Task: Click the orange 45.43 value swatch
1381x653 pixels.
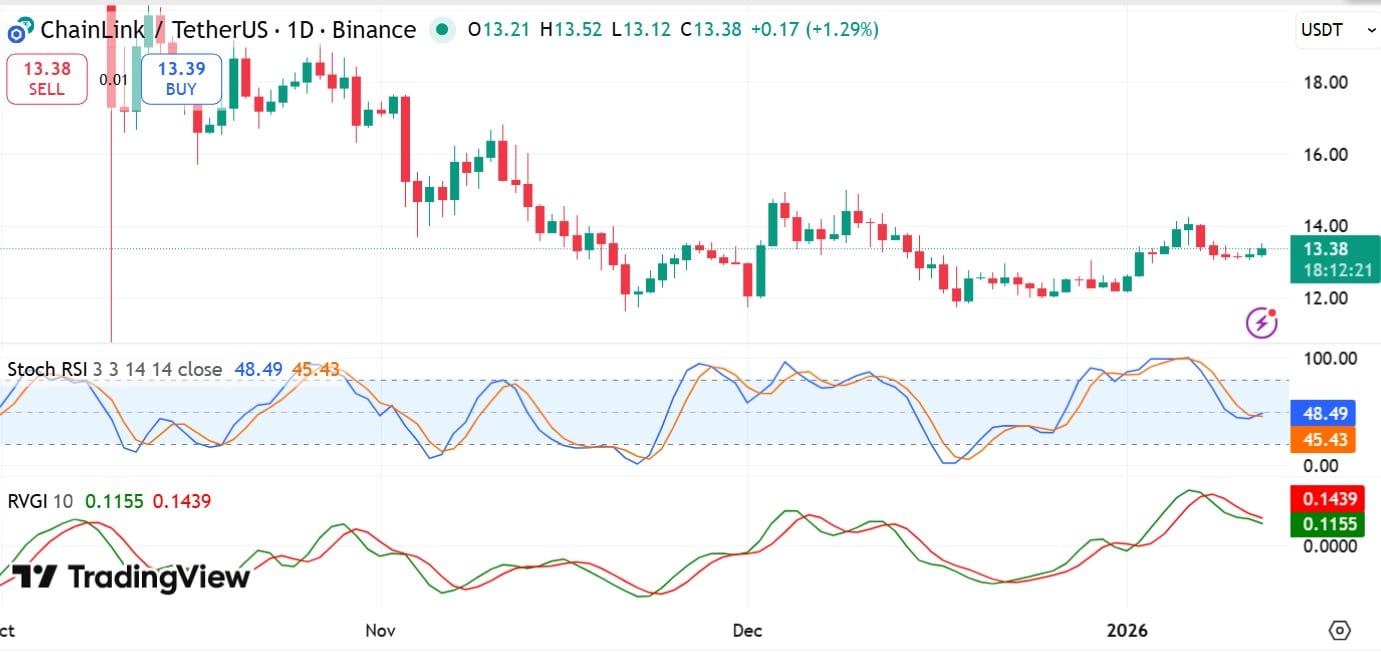Action: [x=1323, y=438]
